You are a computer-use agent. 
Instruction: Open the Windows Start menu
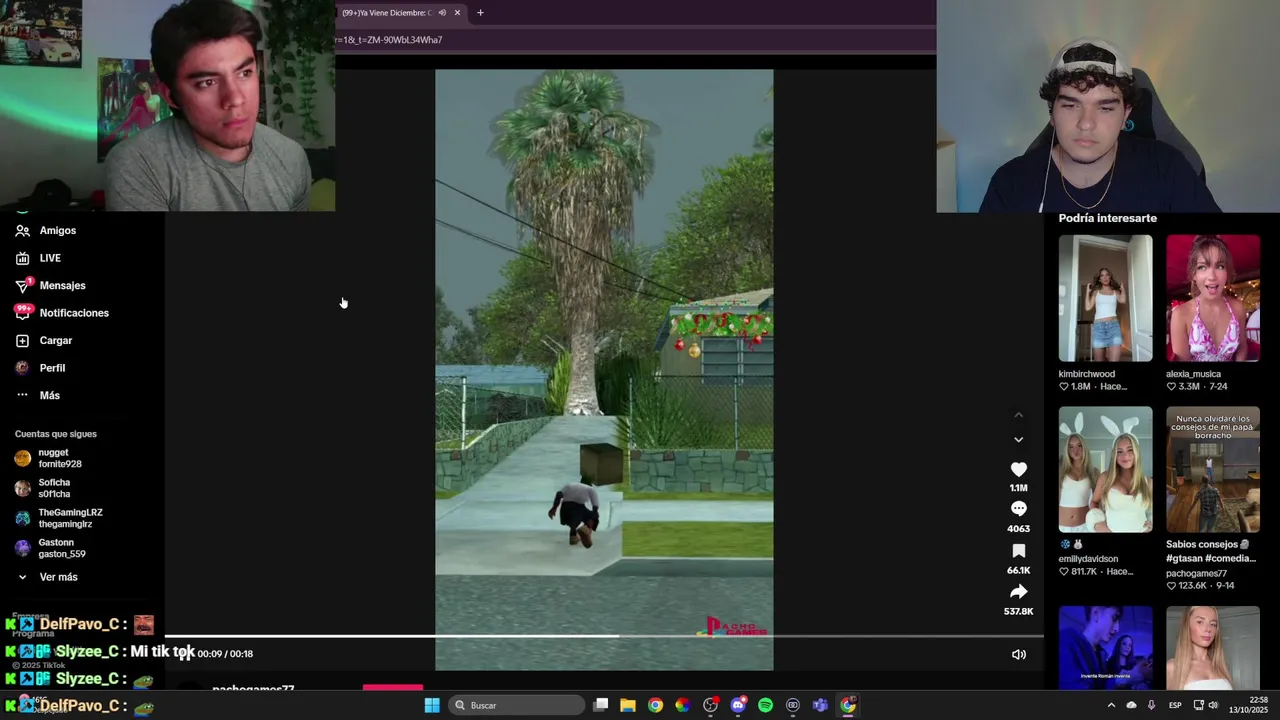pyautogui.click(x=431, y=705)
